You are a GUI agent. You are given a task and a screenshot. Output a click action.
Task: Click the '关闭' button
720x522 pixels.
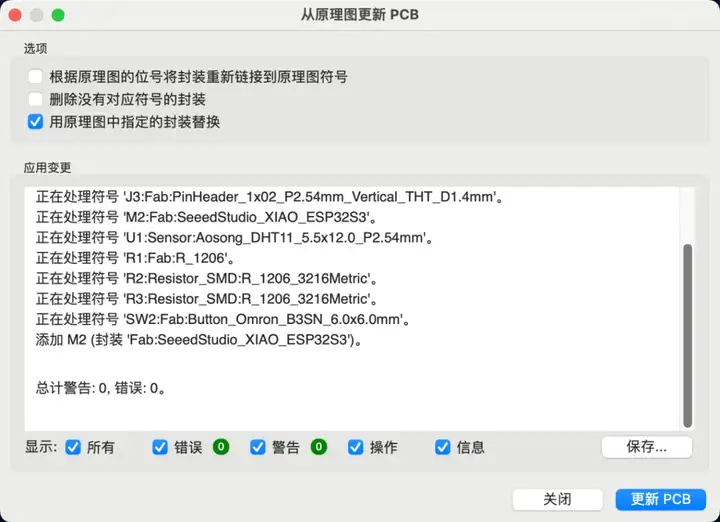click(x=557, y=499)
